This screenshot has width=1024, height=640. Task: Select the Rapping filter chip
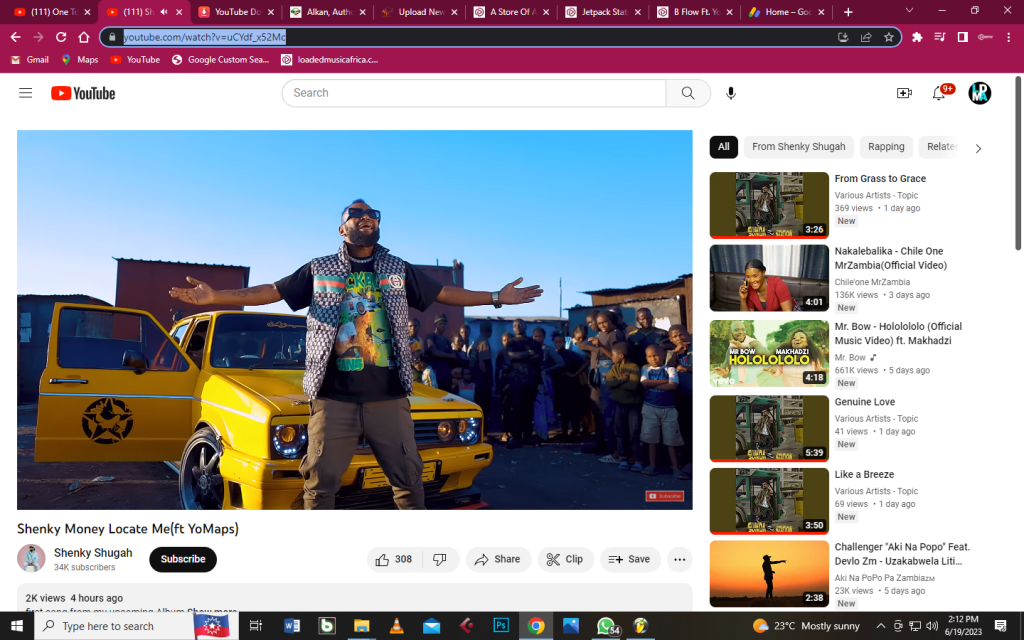click(886, 147)
